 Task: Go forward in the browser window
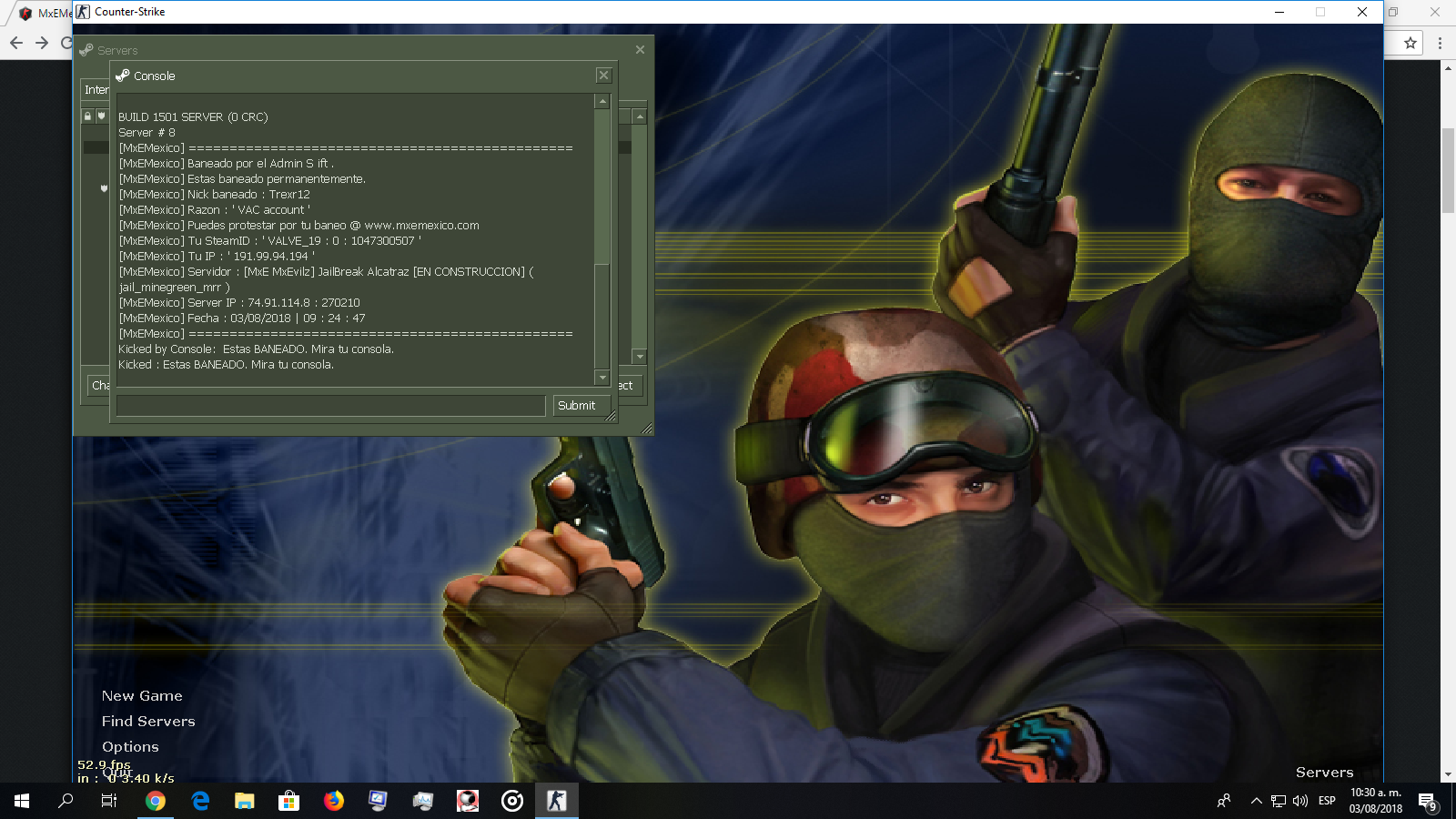pyautogui.click(x=42, y=43)
